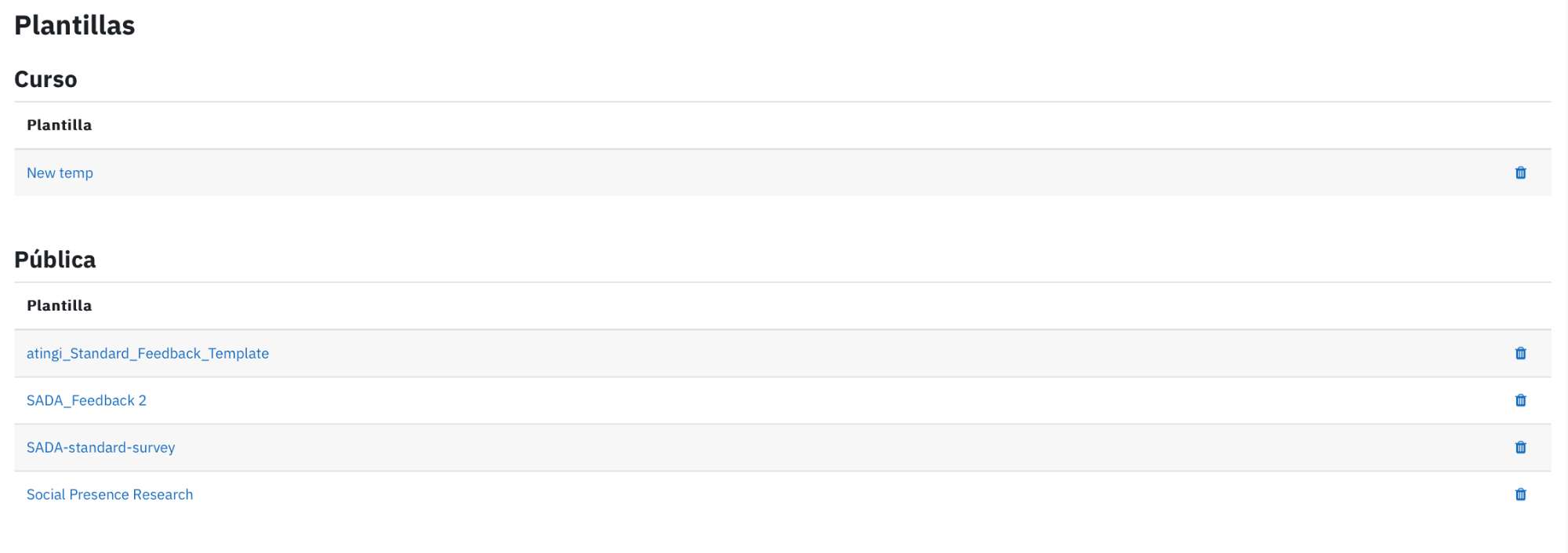Click the Plantillas page heading
The height and width of the screenshot is (553, 1568).
[74, 25]
